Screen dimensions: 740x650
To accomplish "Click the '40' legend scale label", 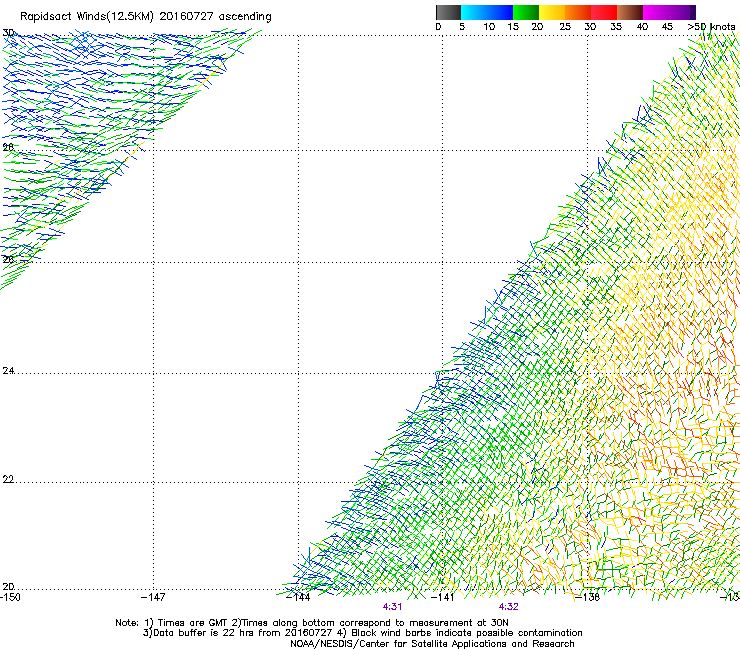I will [x=642, y=27].
